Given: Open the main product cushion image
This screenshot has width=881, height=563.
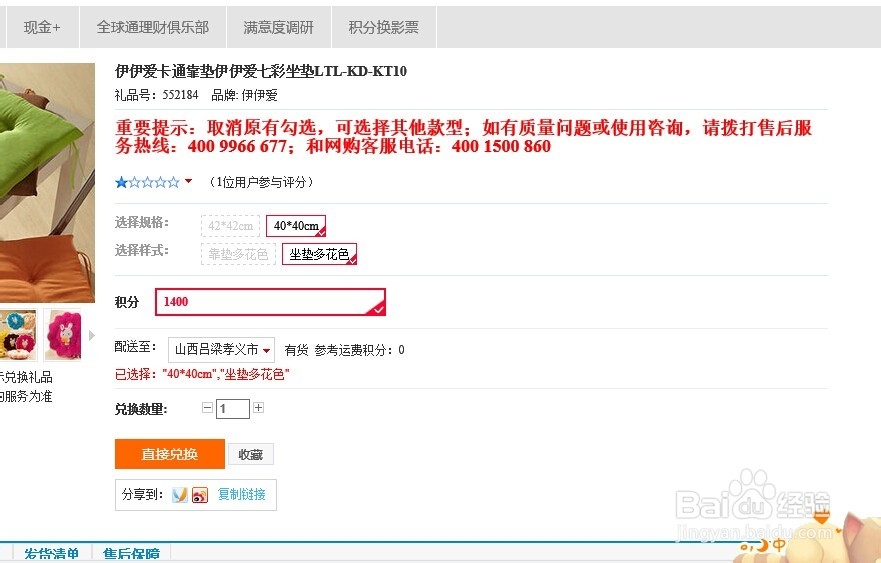Looking at the screenshot, I should click(47, 183).
